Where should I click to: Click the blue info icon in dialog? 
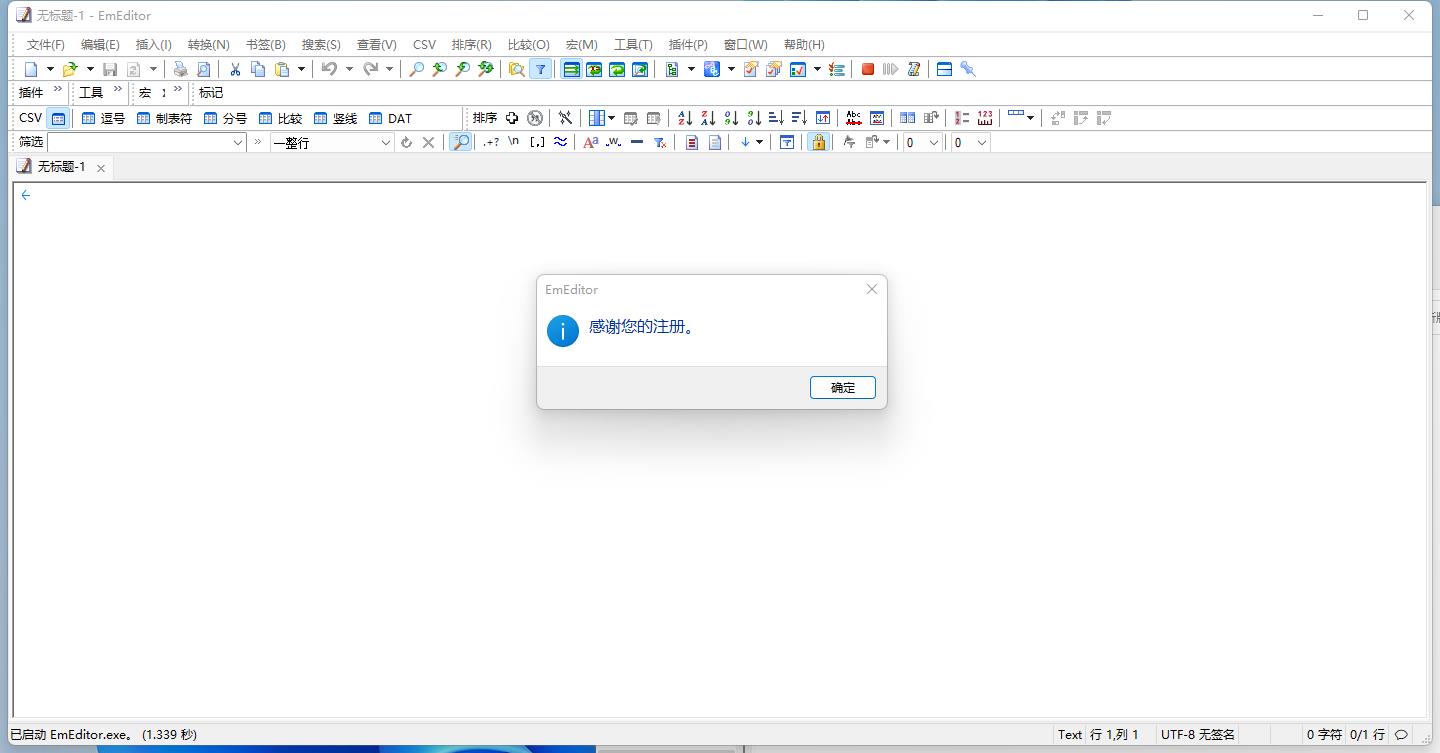coord(563,330)
